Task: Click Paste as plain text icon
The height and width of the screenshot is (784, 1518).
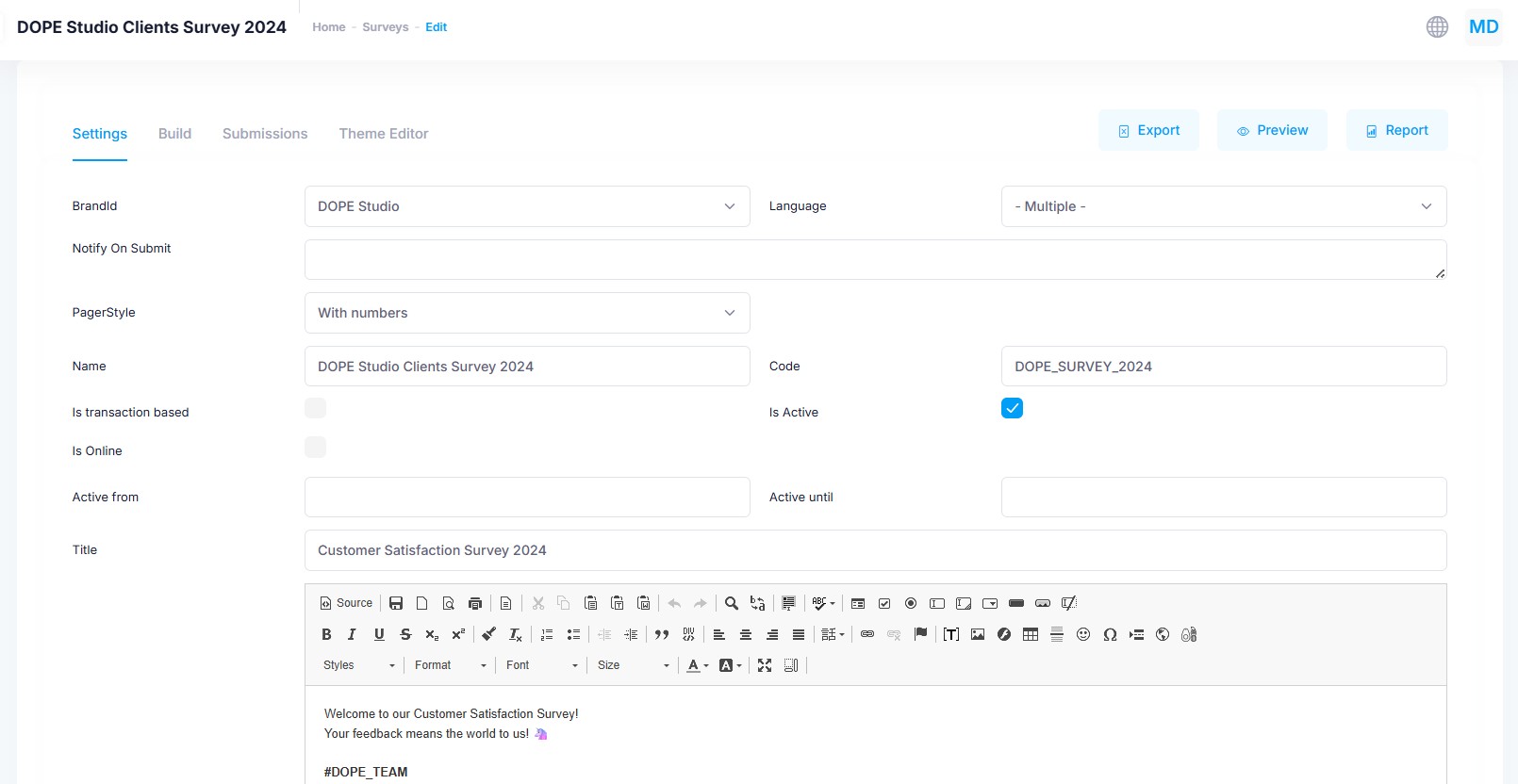Action: coord(617,603)
